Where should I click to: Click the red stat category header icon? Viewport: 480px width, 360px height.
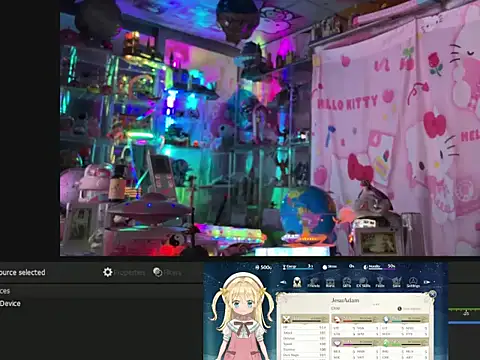pos(337,319)
